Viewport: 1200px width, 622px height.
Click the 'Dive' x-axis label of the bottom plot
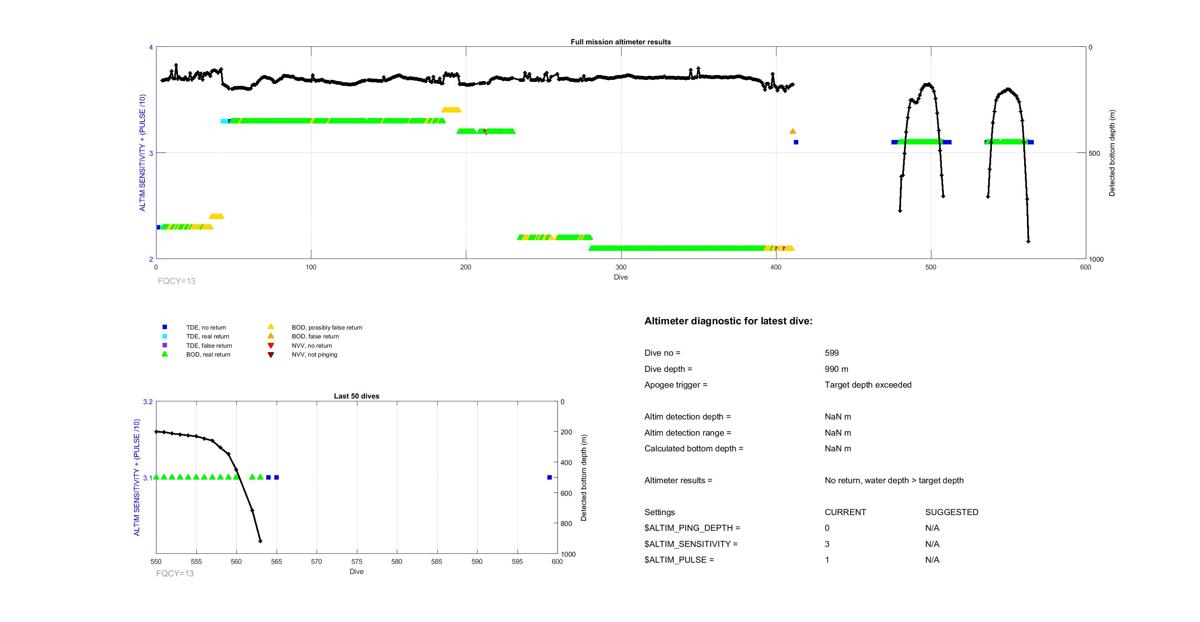pyautogui.click(x=356, y=572)
